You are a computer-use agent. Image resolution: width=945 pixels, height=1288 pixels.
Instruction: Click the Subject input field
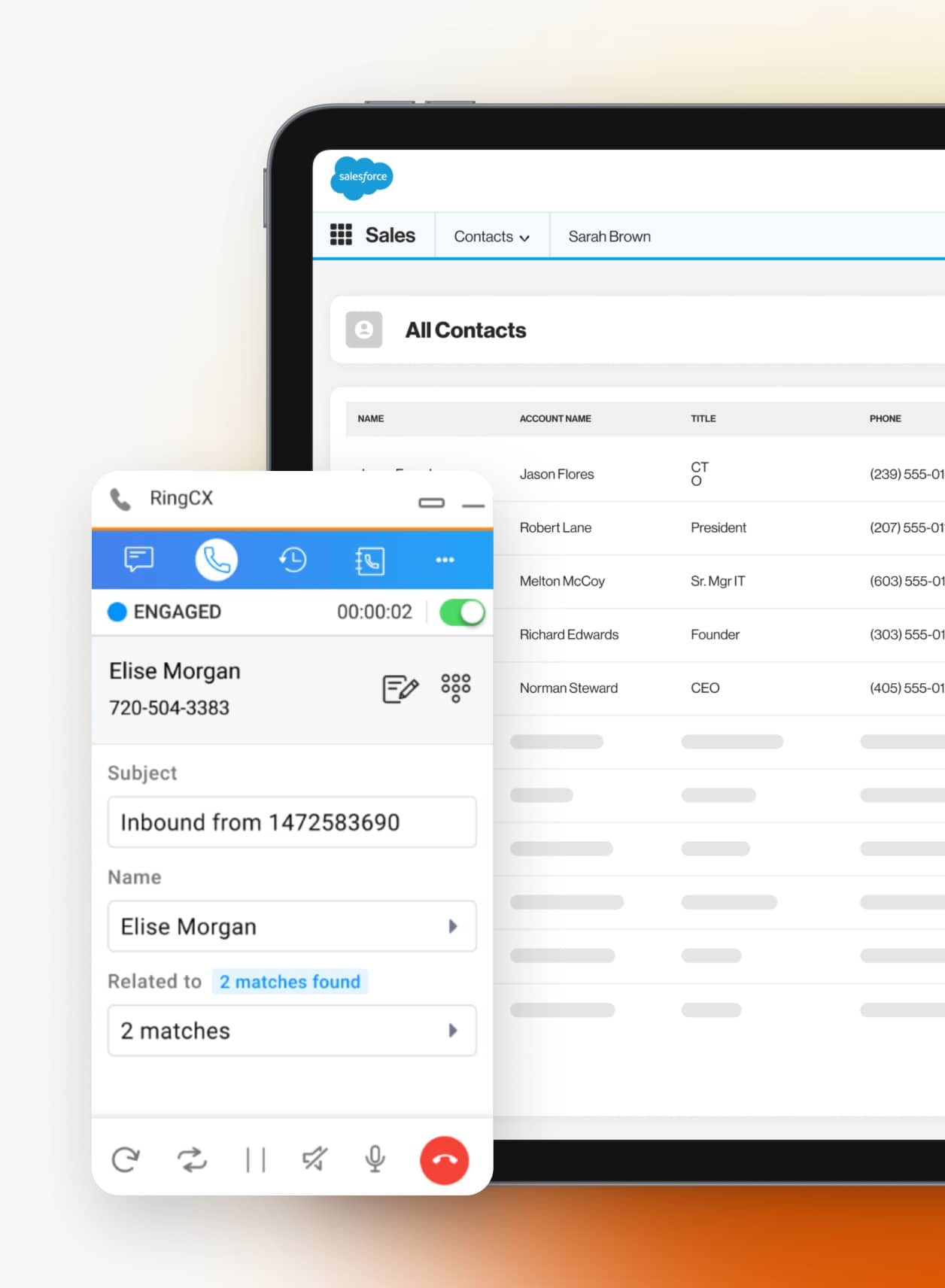click(292, 822)
